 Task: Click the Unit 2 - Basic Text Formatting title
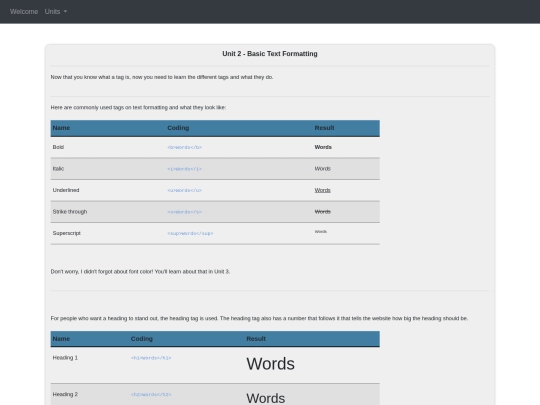pos(270,54)
